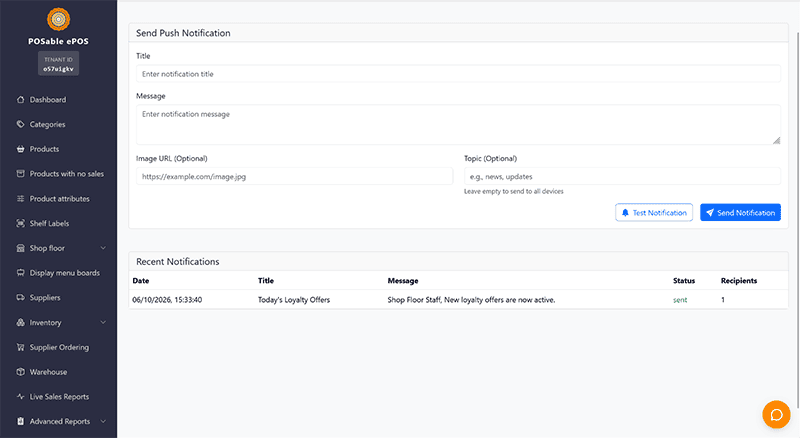
Task: Focus the notification Title input
Action: pos(458,74)
